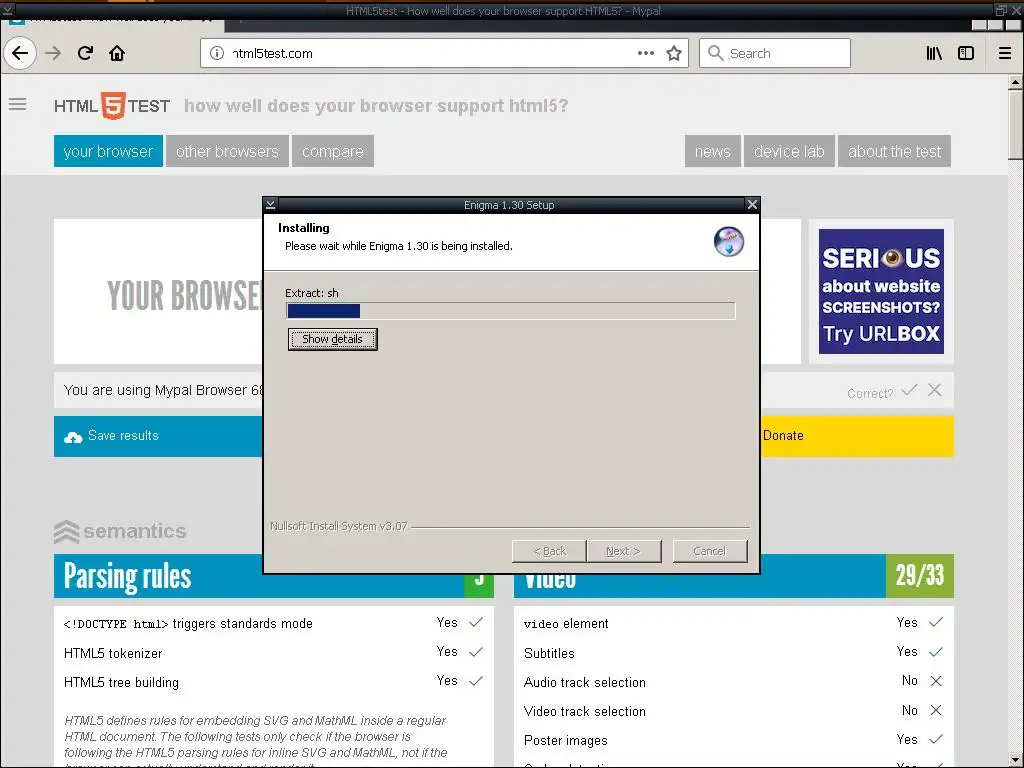Reject browser identification with X mark
This screenshot has height=768, width=1024.
(935, 391)
